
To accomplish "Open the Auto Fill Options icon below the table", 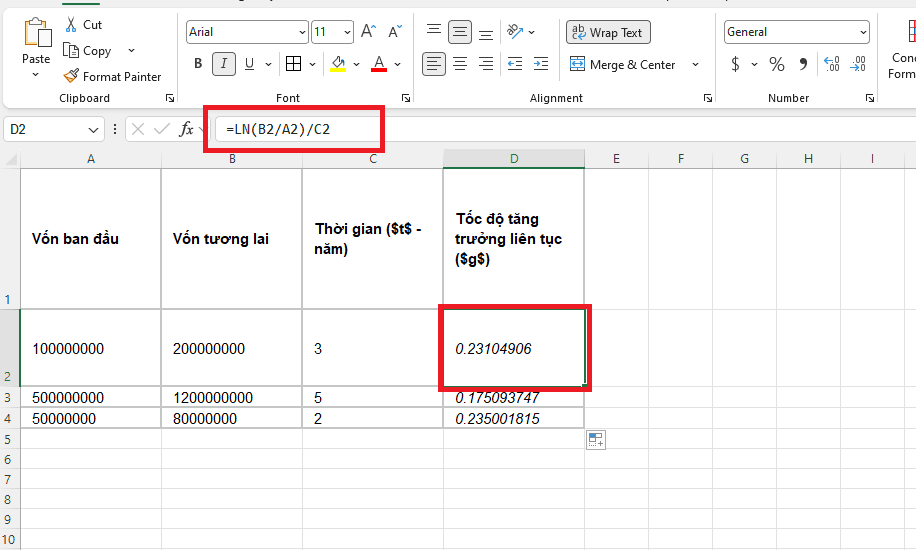I will click(x=596, y=440).
